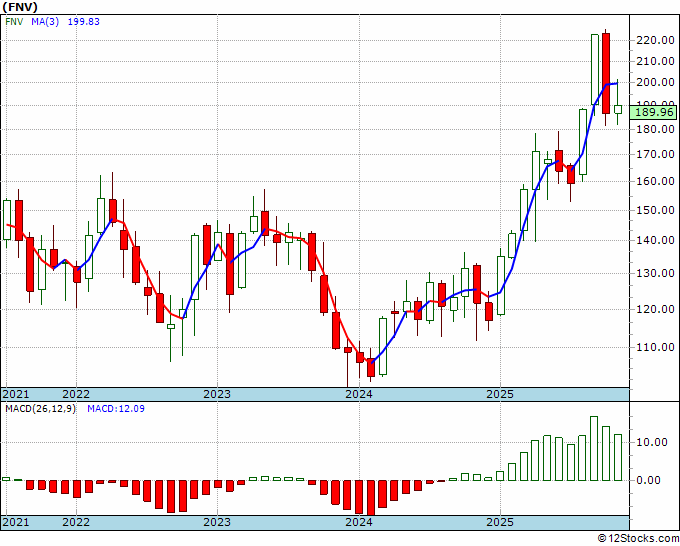Click 2025 on the price chart timeline
Screen dimensions: 680x546
(500, 394)
